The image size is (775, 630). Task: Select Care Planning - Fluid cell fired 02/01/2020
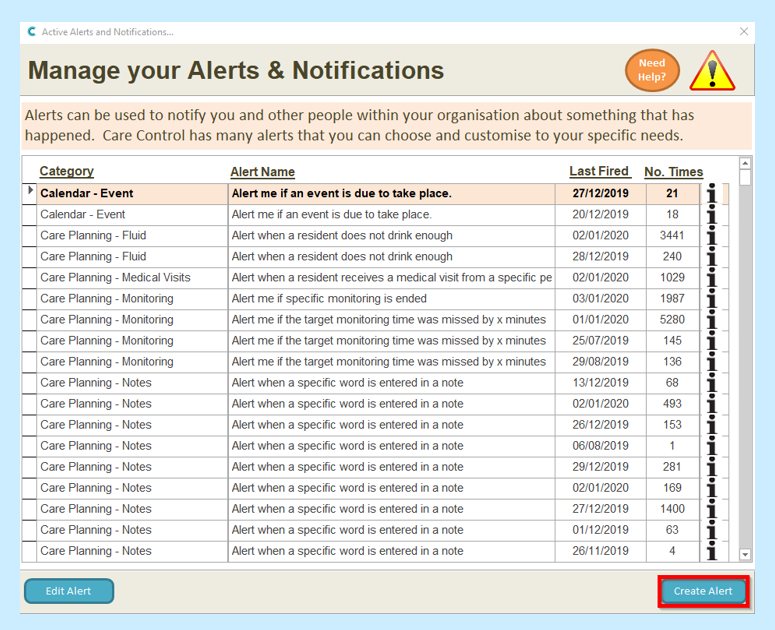pyautogui.click(x=132, y=236)
